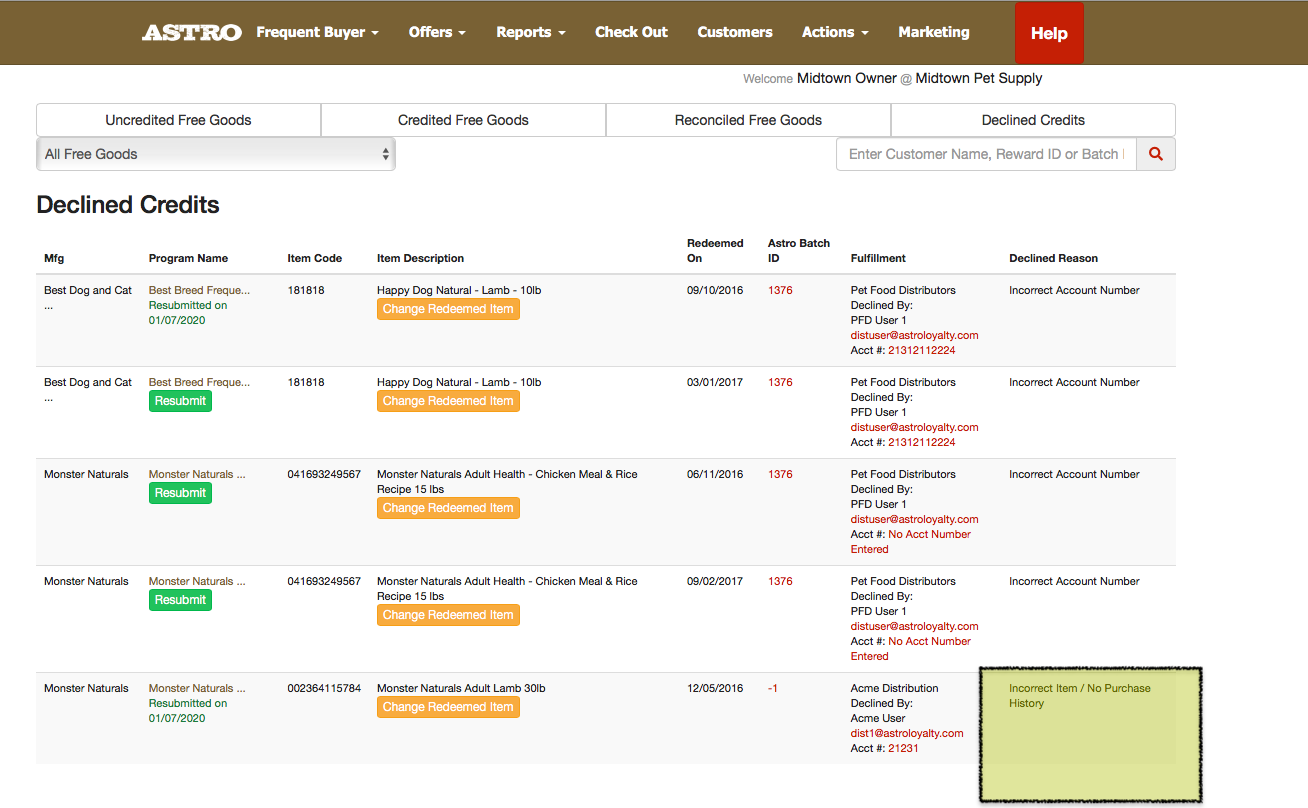This screenshot has width=1308, height=808.
Task: Click the Mfg column header
Action: tap(54, 258)
